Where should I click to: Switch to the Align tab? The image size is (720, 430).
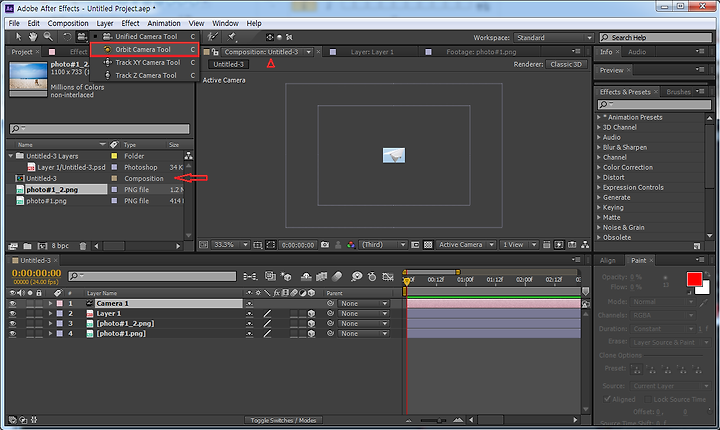[x=607, y=260]
